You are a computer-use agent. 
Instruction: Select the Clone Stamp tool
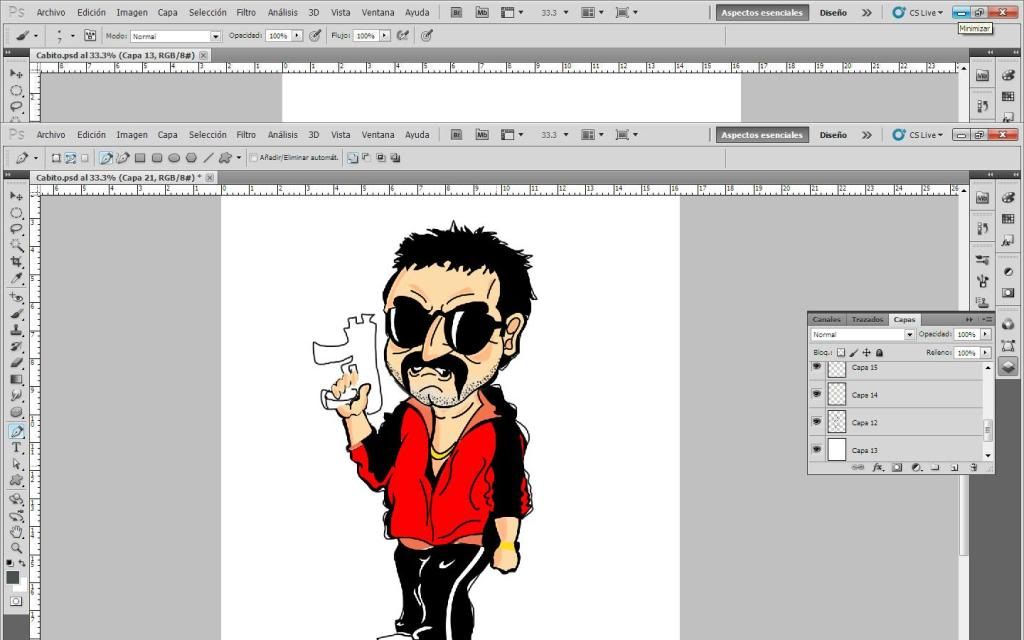[16, 330]
